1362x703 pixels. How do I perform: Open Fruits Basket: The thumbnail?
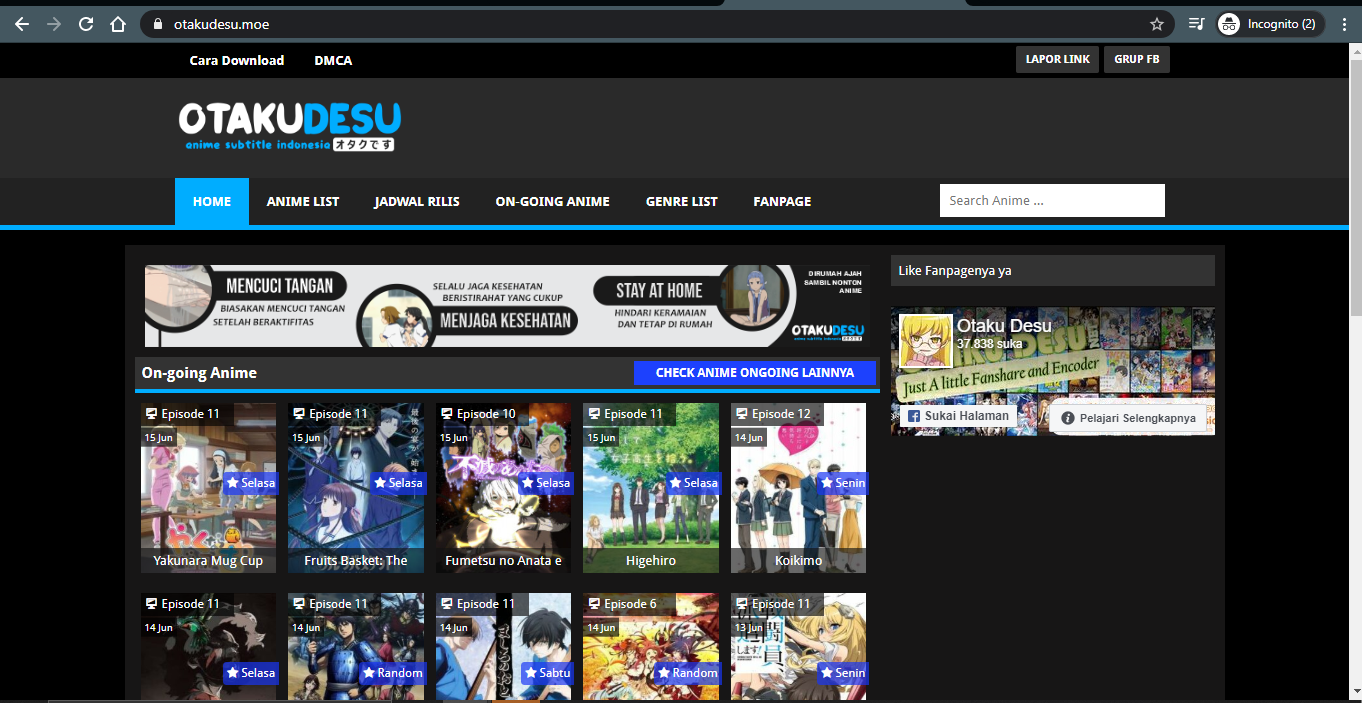coord(356,488)
